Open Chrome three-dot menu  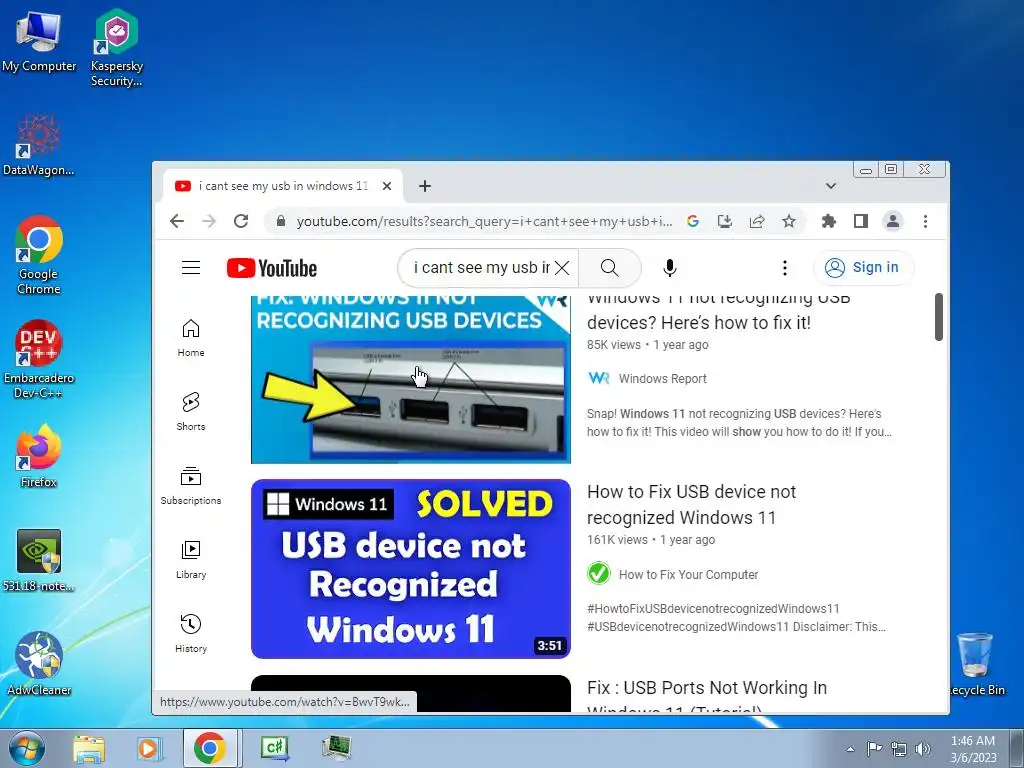click(x=925, y=221)
